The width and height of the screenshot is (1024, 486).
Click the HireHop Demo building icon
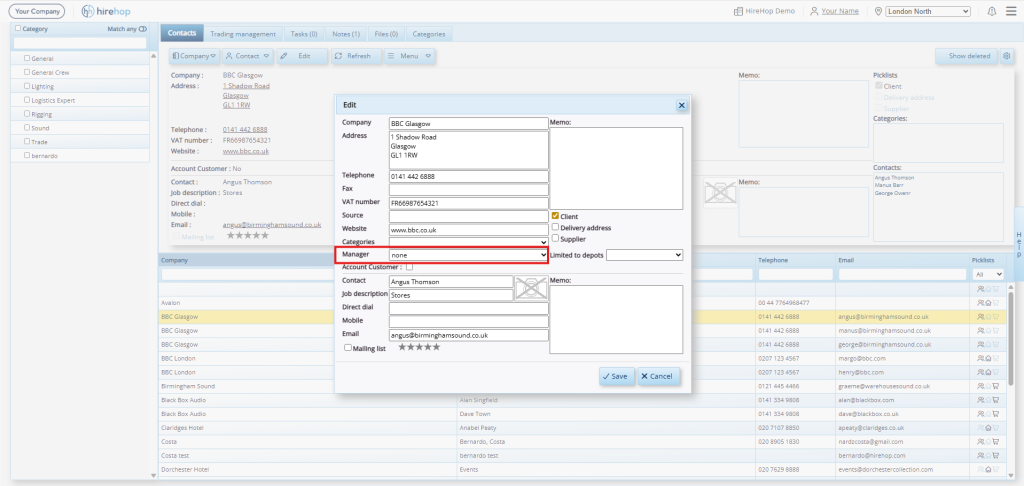pyautogui.click(x=738, y=11)
